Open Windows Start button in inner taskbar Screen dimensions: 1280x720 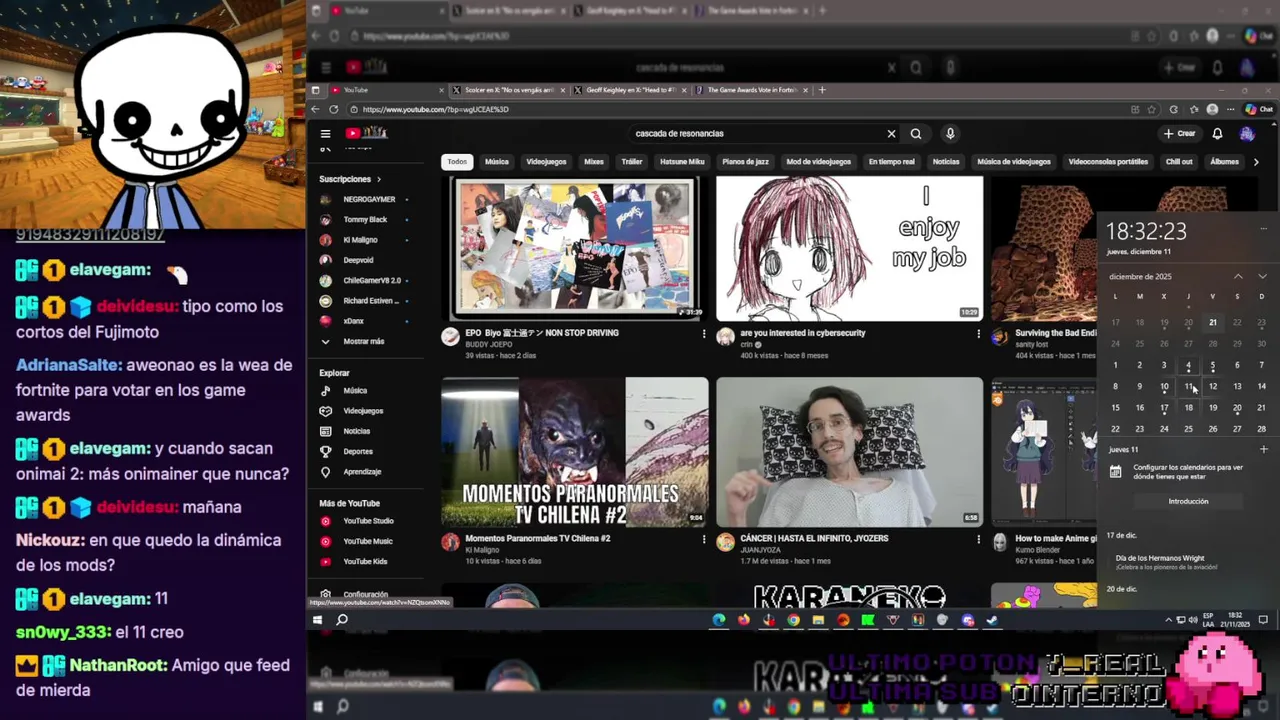pos(317,620)
